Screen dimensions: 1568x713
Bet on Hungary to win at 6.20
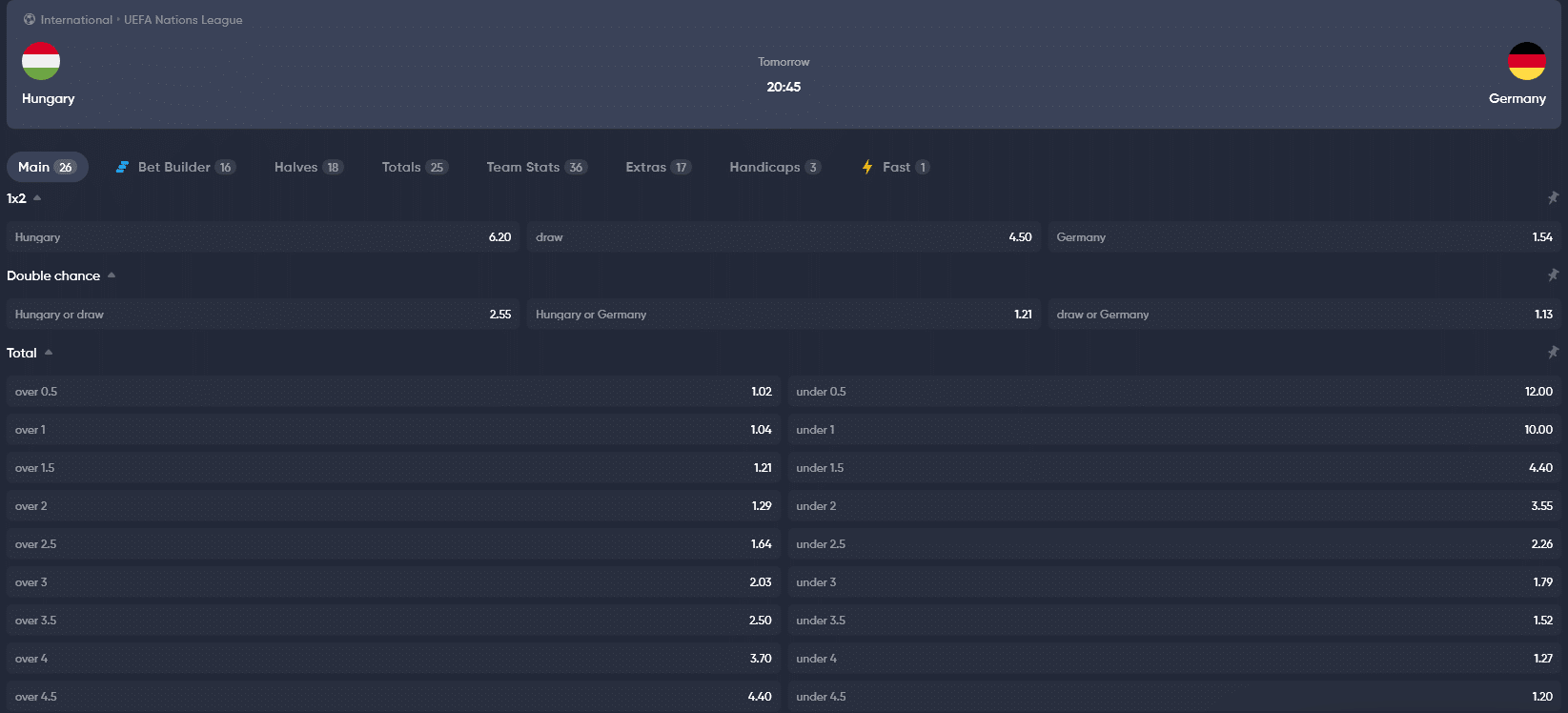(263, 237)
